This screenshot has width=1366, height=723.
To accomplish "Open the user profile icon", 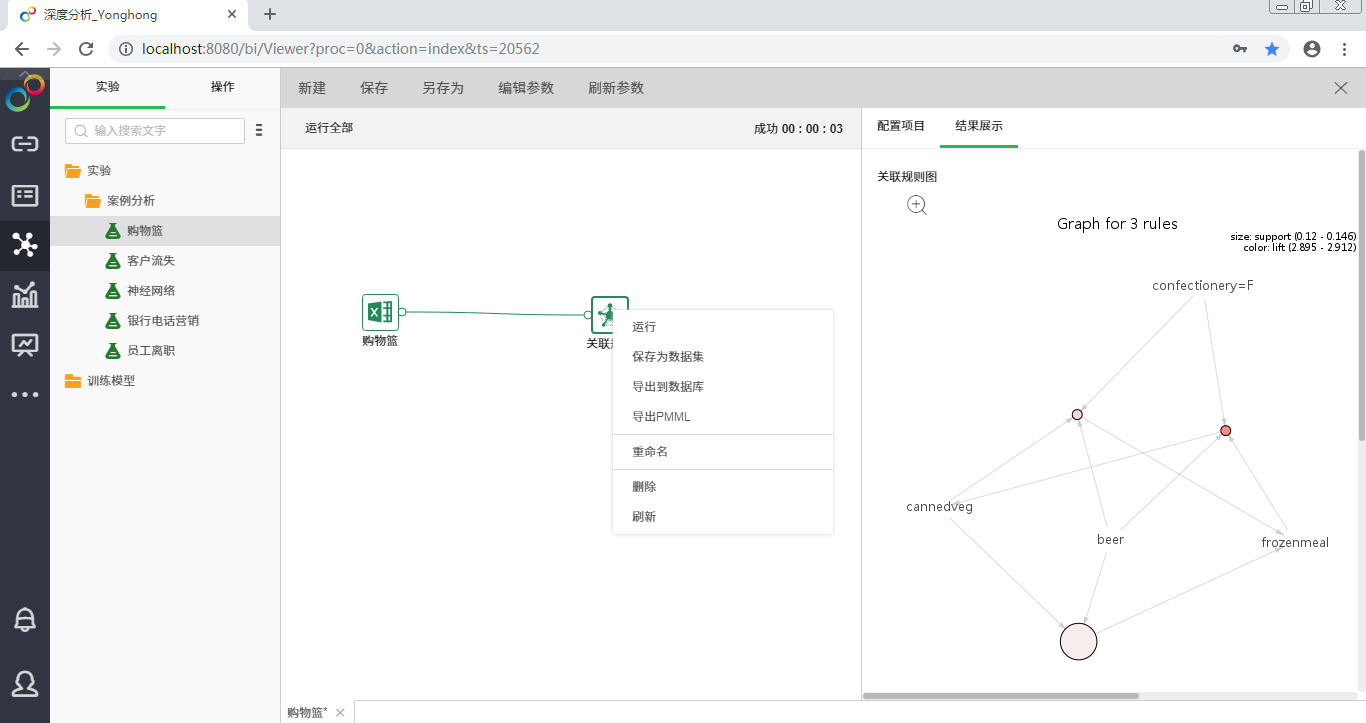I will 24,683.
